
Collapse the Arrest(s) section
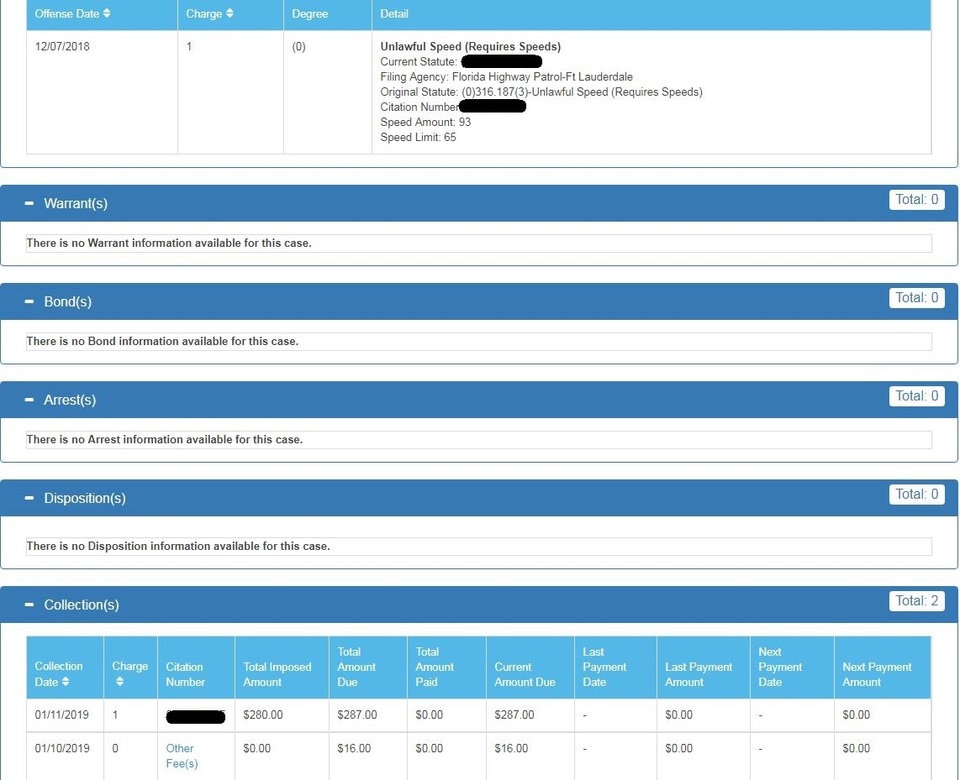29,400
